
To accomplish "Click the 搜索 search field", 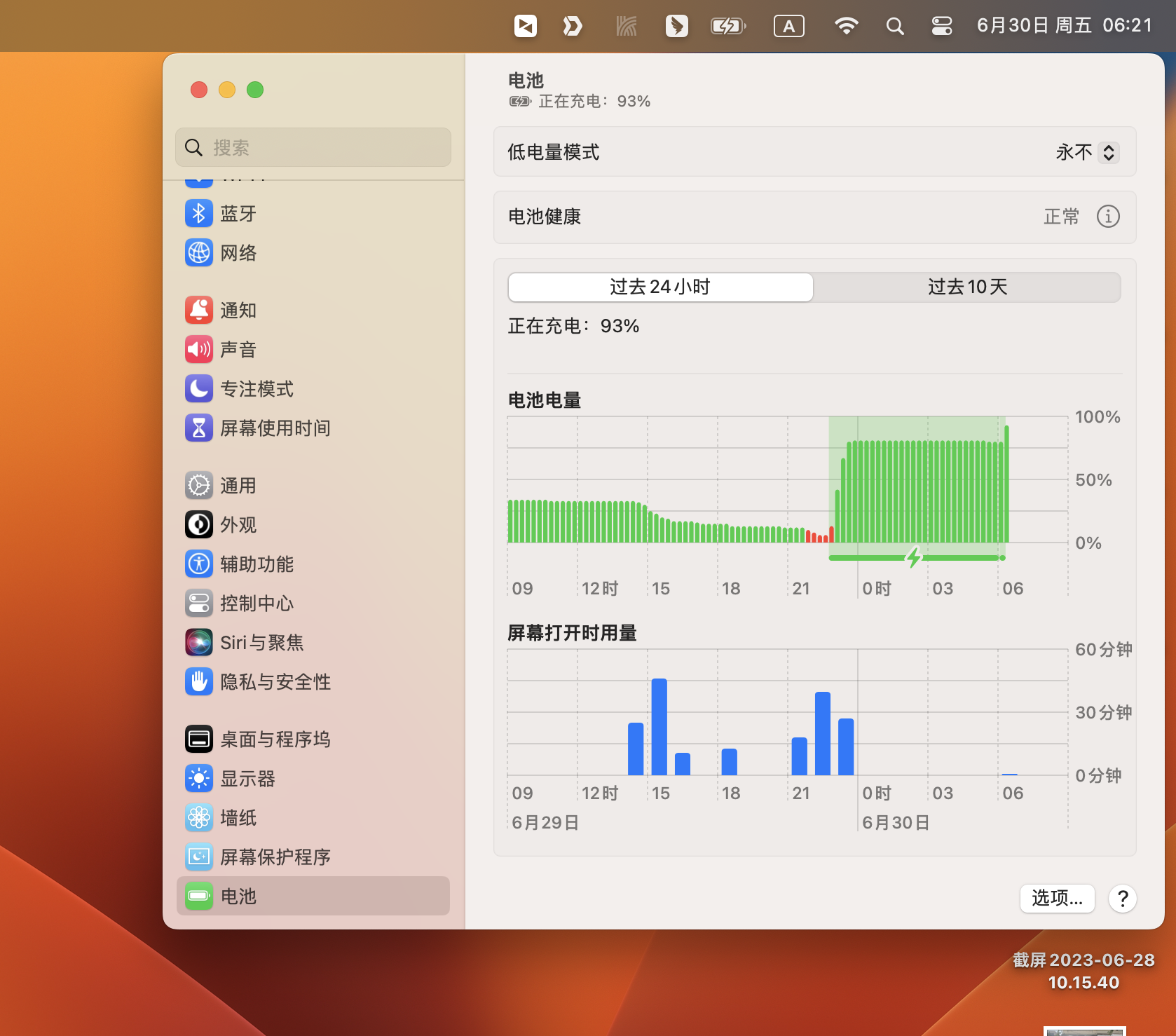I will pos(313,147).
